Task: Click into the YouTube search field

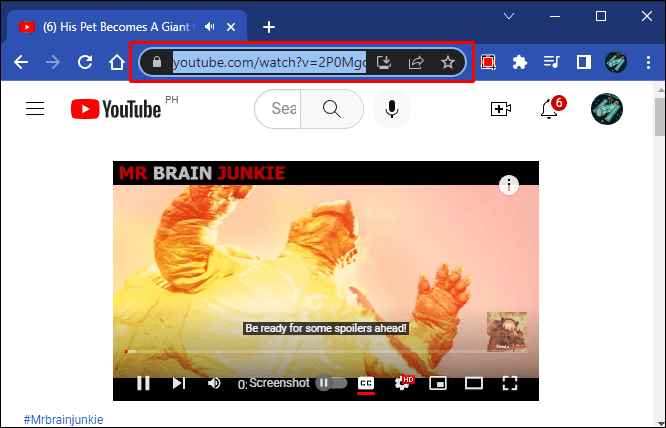Action: [x=278, y=109]
